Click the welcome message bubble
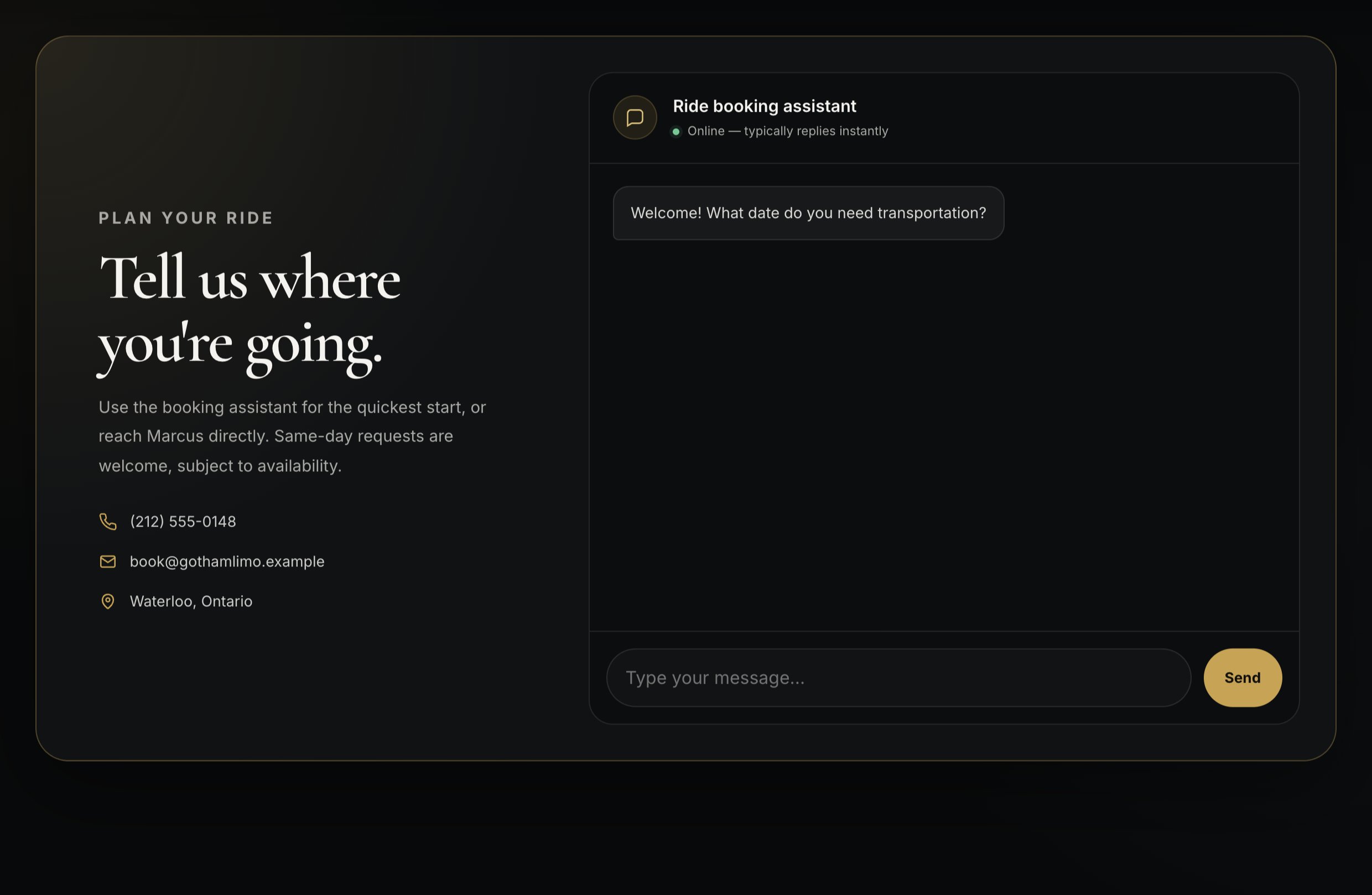This screenshot has height=895, width=1372. 808,213
